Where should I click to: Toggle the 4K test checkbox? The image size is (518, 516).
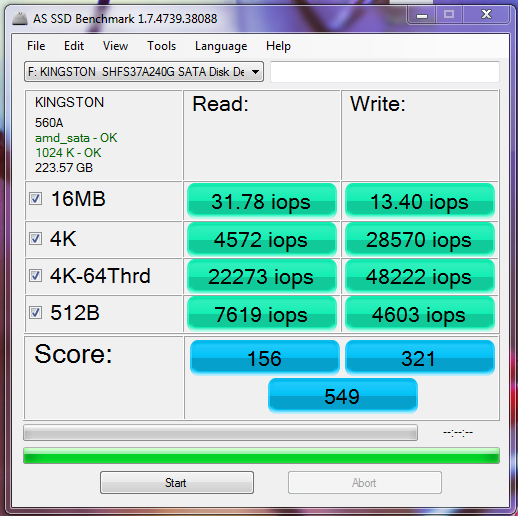click(35, 239)
